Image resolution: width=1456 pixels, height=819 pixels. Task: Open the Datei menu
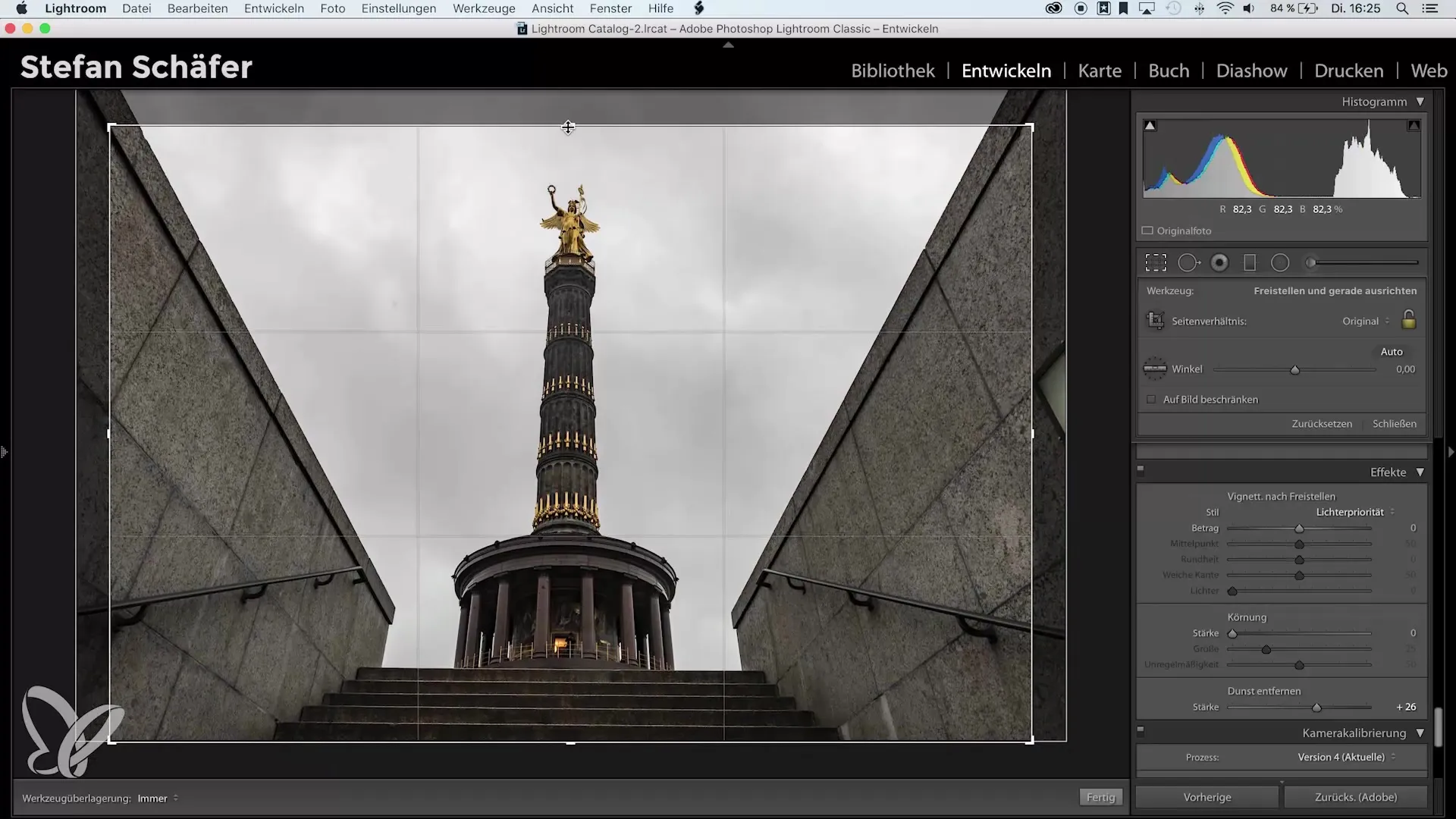136,8
